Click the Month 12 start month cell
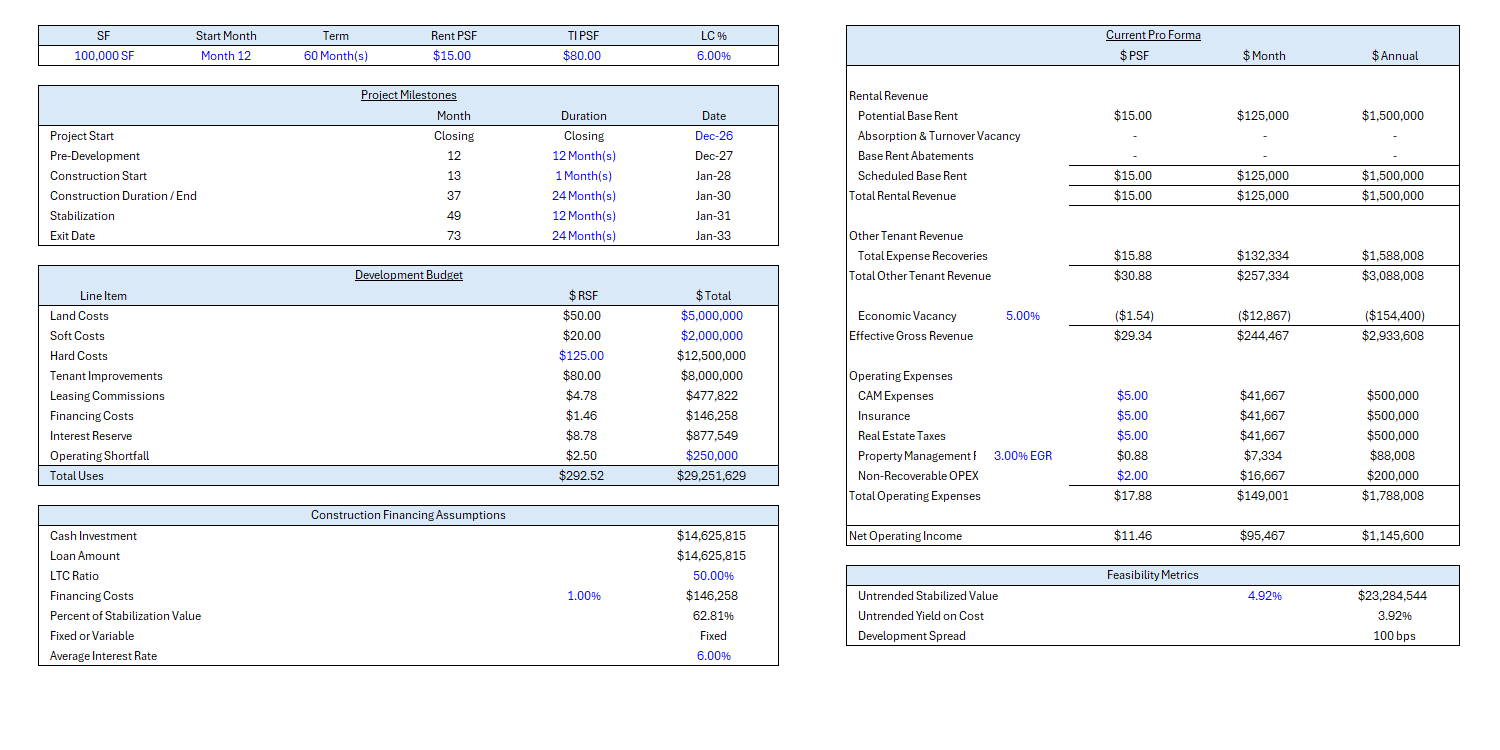 pyautogui.click(x=226, y=56)
